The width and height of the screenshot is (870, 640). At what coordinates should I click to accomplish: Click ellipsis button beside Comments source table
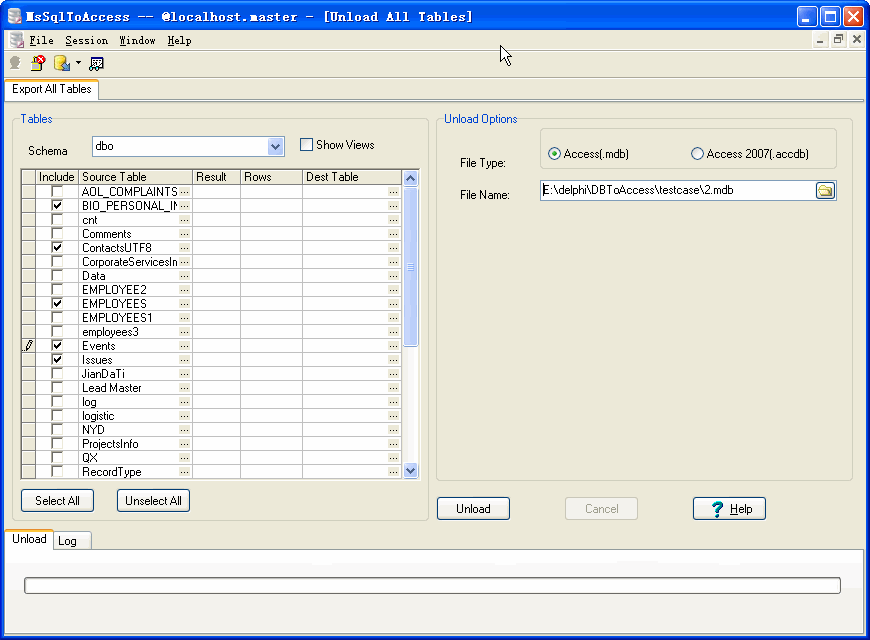(x=185, y=234)
